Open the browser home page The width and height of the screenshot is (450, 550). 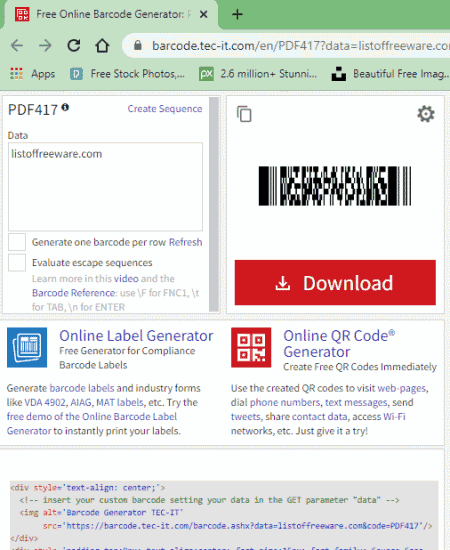[x=102, y=46]
